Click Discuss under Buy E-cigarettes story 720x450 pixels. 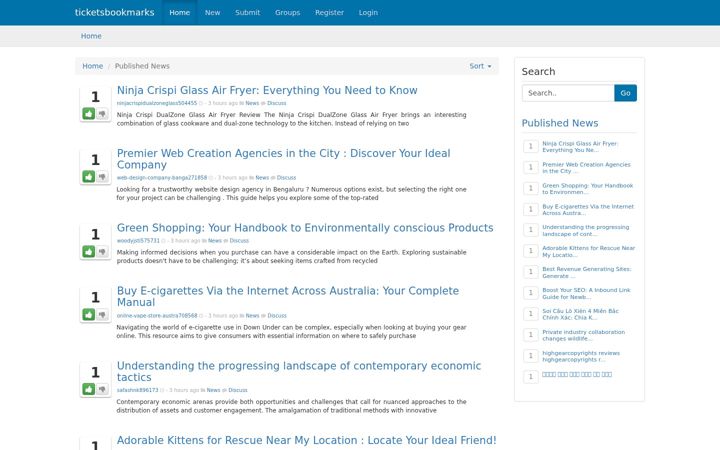(x=277, y=316)
